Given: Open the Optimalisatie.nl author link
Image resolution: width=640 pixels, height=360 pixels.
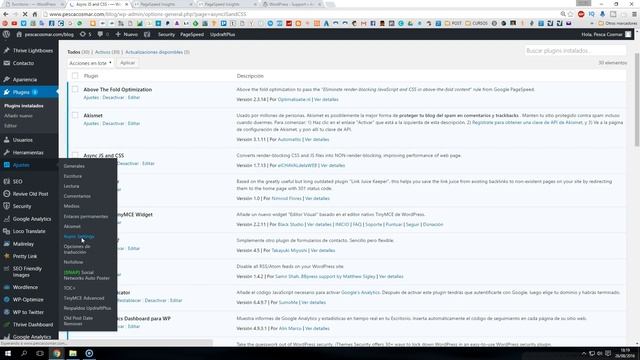Looking at the screenshot, I should [294, 100].
